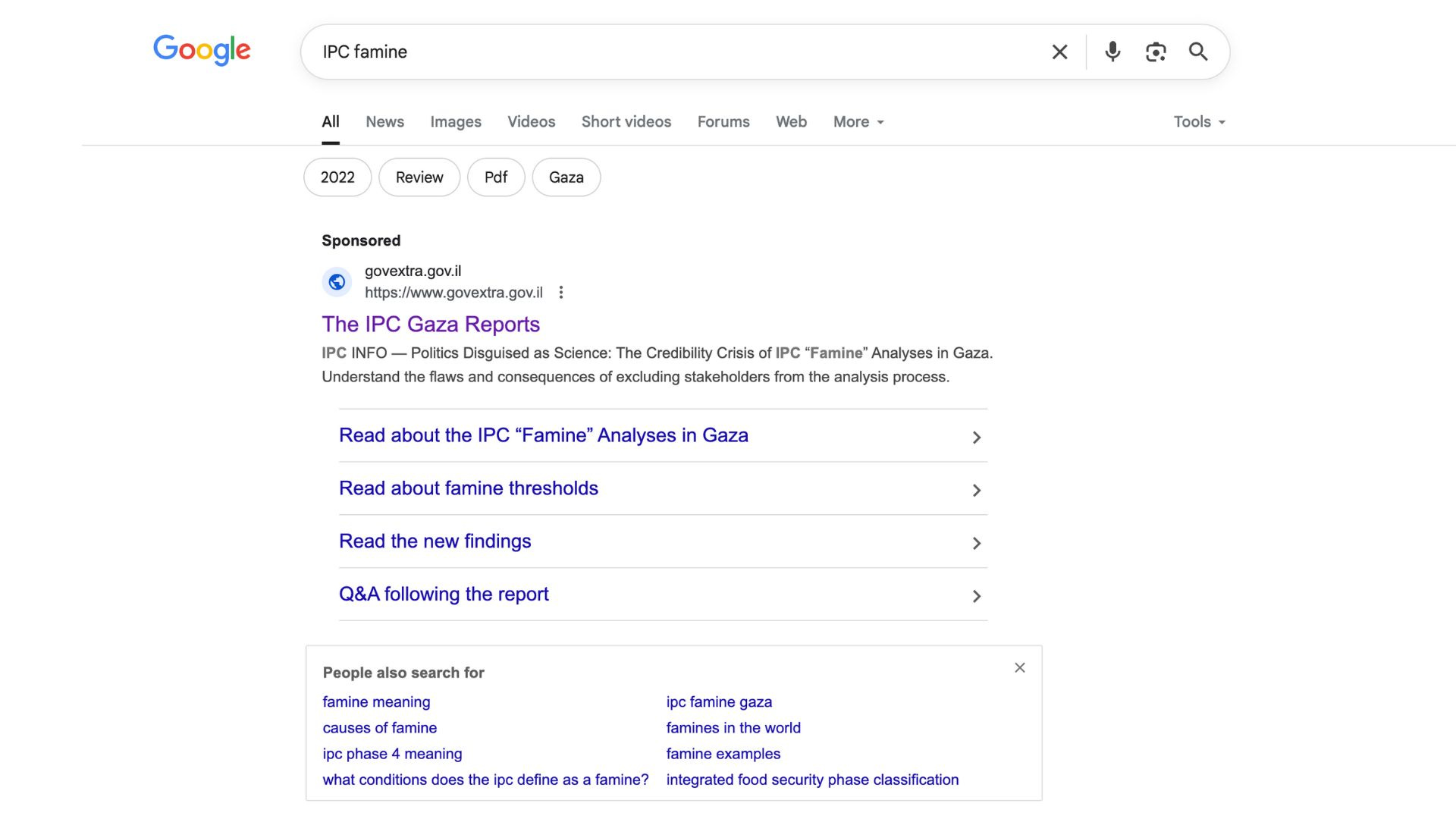Viewport: 1456px width, 819px height.
Task: Click the globe favicon of the govextra.gov.il ad
Action: point(337,282)
